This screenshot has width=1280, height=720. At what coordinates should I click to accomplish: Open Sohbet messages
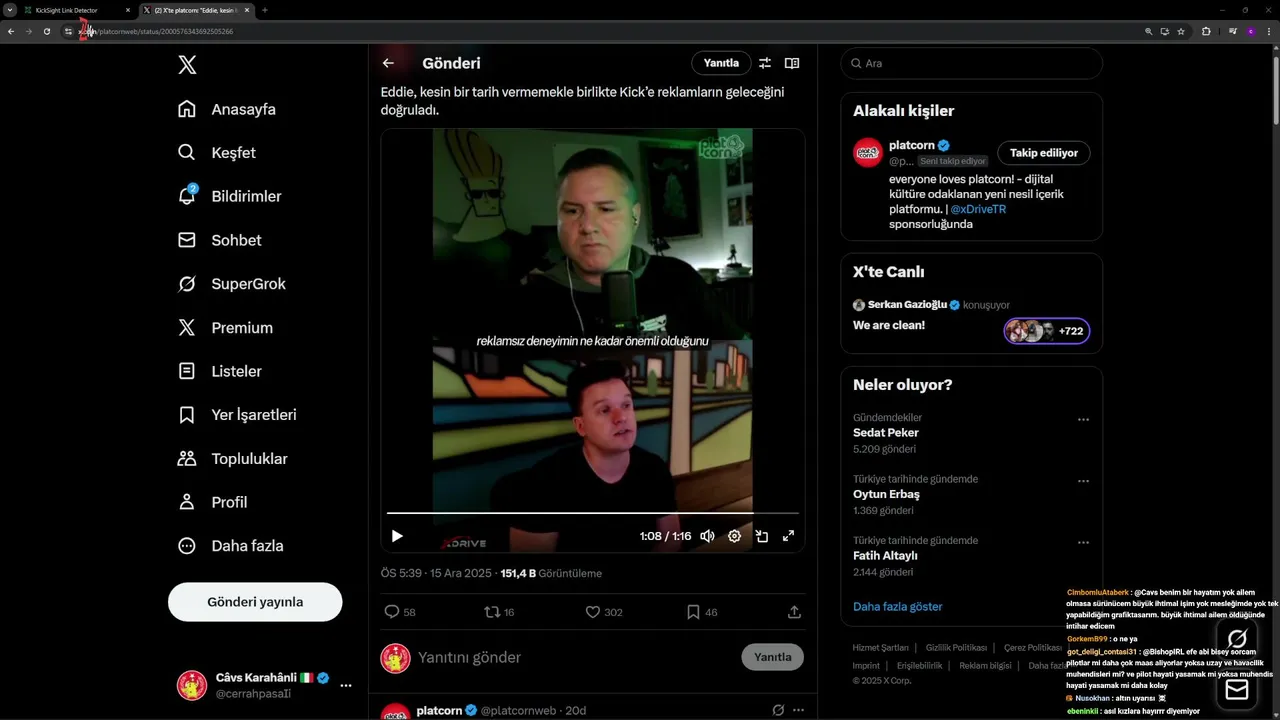[x=220, y=240]
